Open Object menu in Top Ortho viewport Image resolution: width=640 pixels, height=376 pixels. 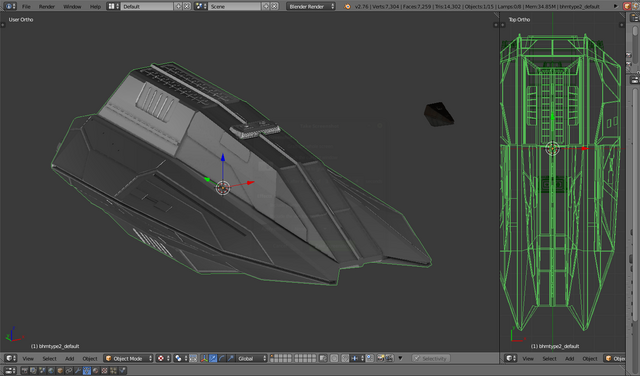(x=590, y=358)
